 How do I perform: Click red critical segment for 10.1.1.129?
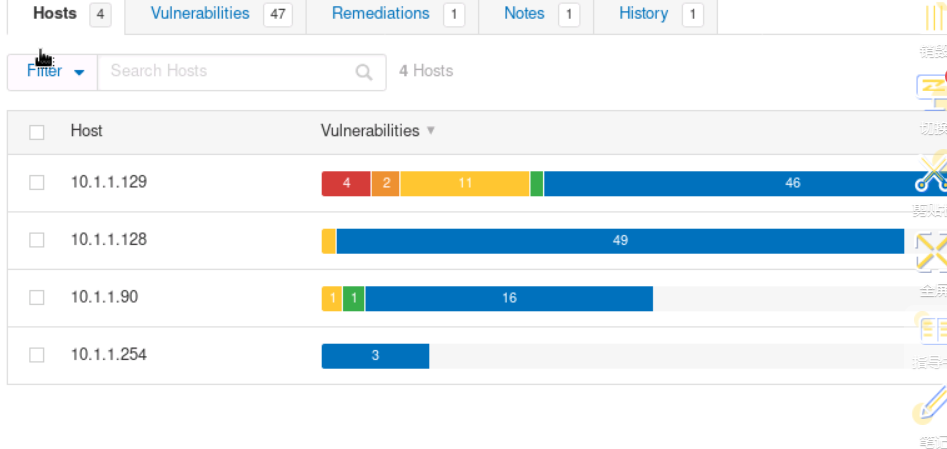pos(346,184)
